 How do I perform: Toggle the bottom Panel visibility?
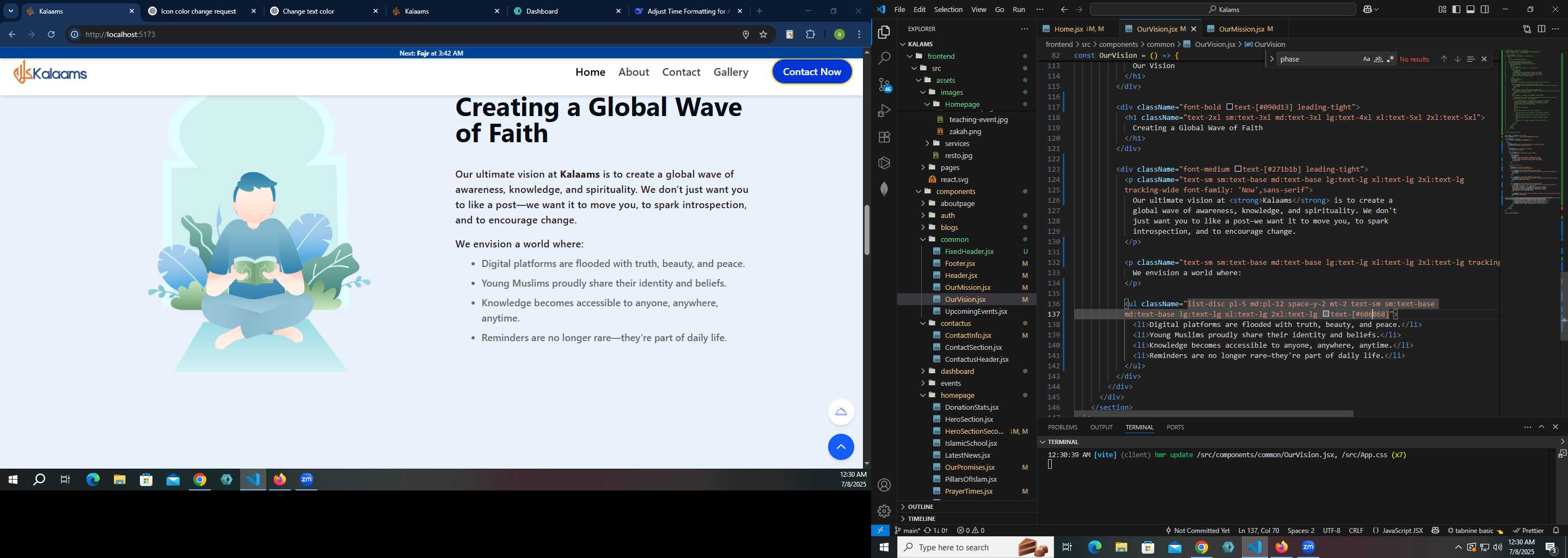click(x=1471, y=10)
